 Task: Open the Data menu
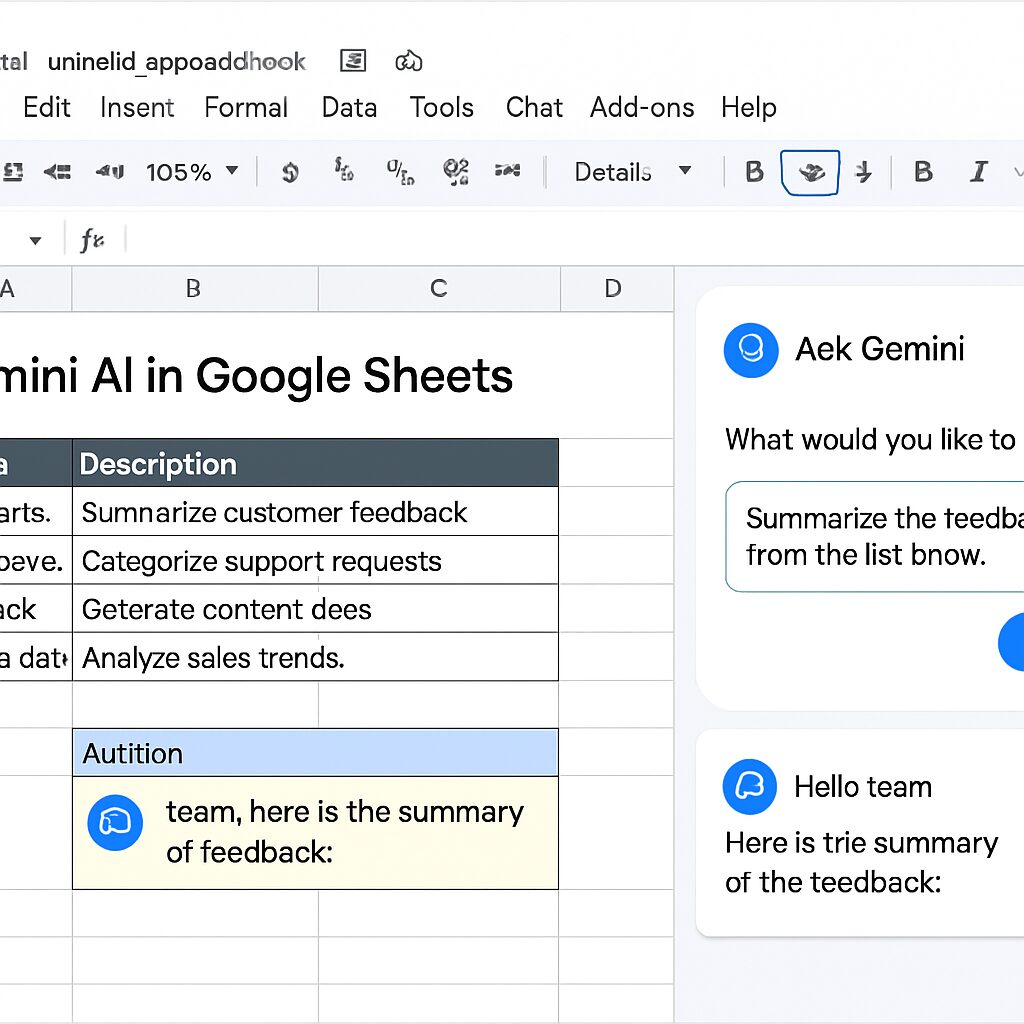(x=349, y=107)
